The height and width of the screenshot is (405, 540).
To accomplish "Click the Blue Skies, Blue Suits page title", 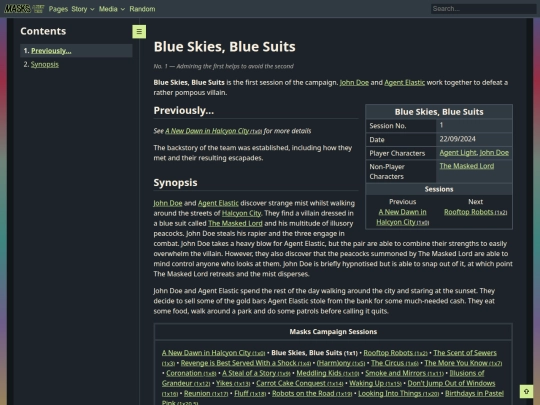I will click(x=225, y=47).
